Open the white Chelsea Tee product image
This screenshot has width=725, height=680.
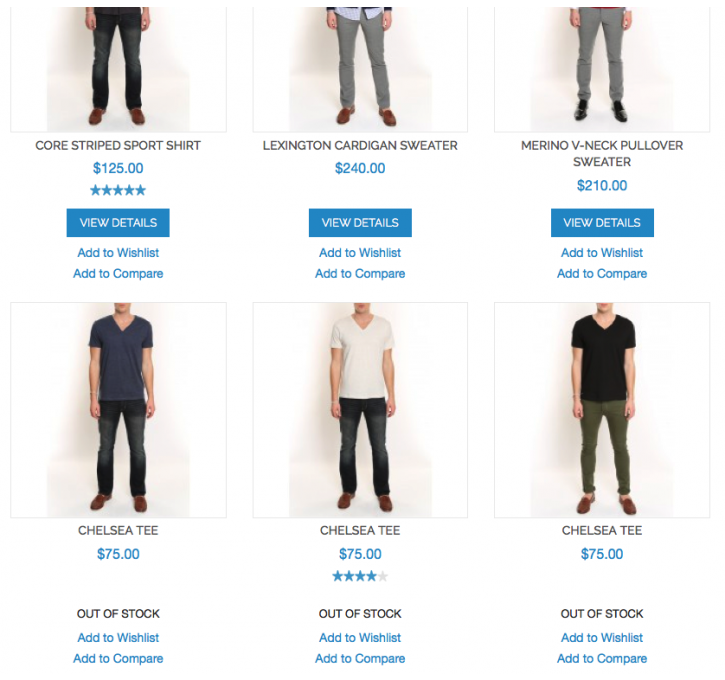click(x=360, y=410)
